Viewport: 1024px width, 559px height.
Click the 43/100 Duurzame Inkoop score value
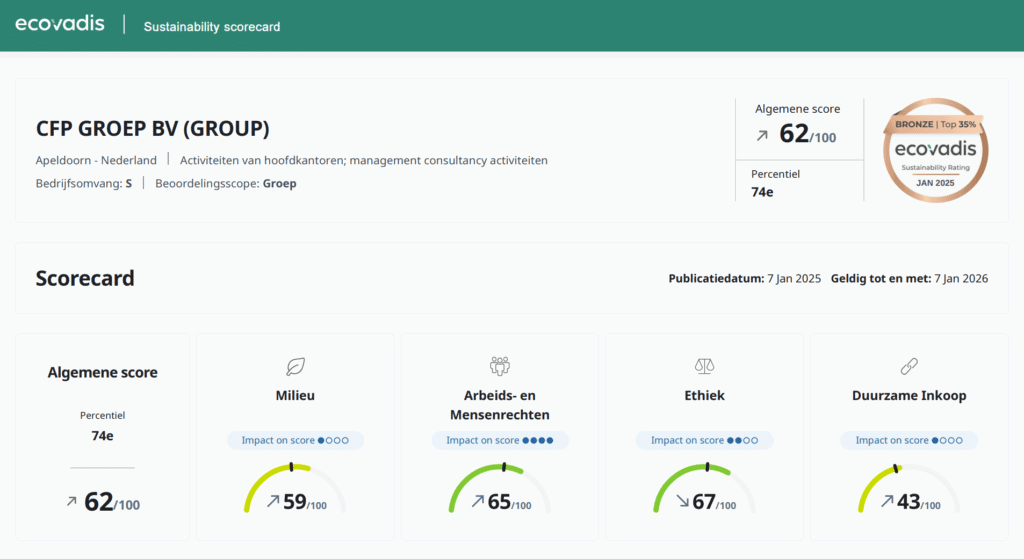click(919, 502)
